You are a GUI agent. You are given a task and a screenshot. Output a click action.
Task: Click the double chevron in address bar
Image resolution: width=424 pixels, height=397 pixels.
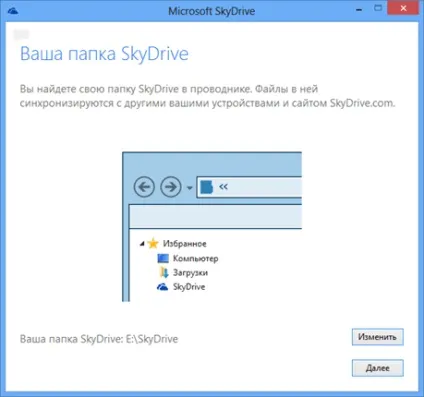pyautogui.click(x=223, y=187)
